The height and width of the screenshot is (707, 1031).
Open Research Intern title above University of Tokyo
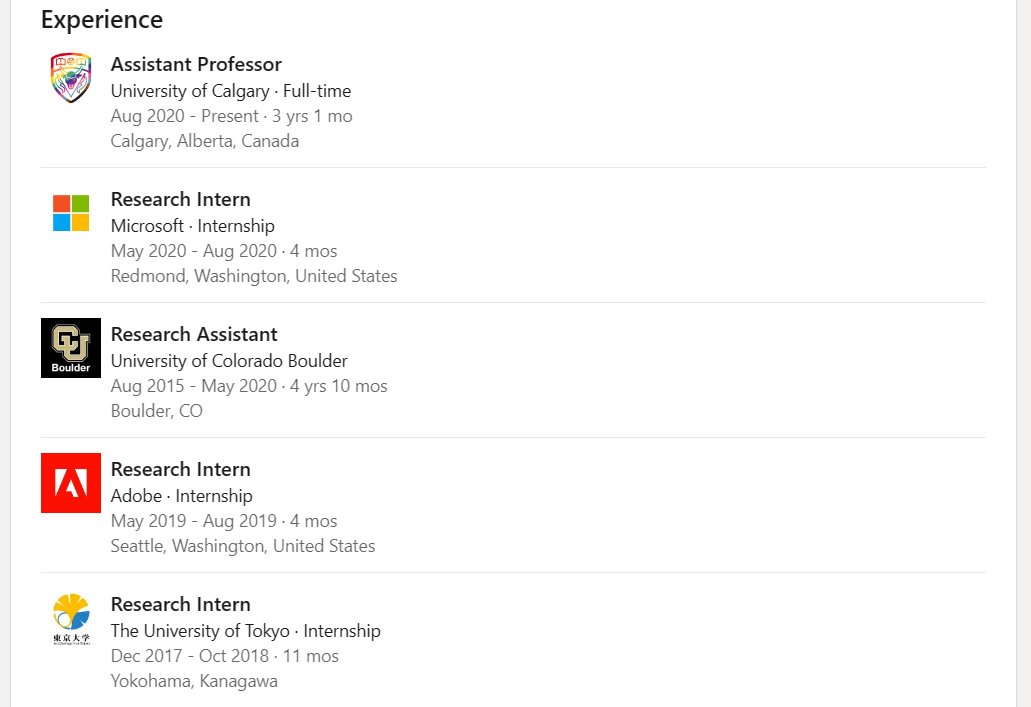(x=180, y=604)
